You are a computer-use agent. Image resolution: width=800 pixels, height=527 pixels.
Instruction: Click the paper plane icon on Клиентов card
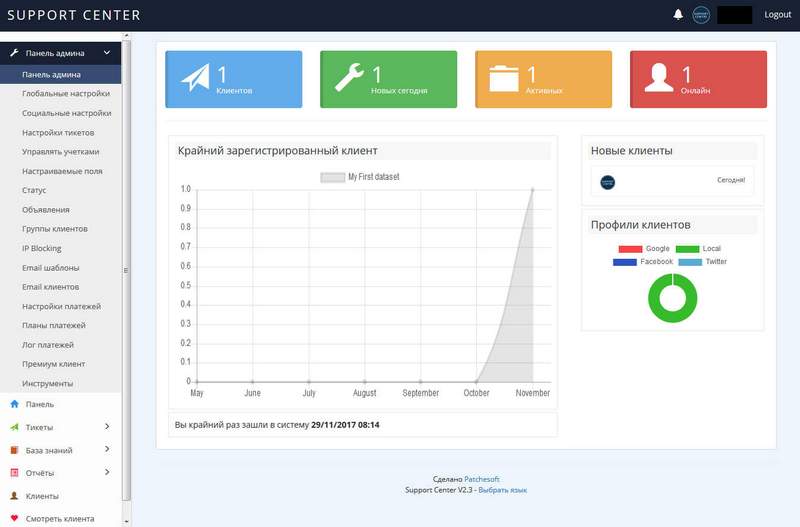(x=195, y=78)
